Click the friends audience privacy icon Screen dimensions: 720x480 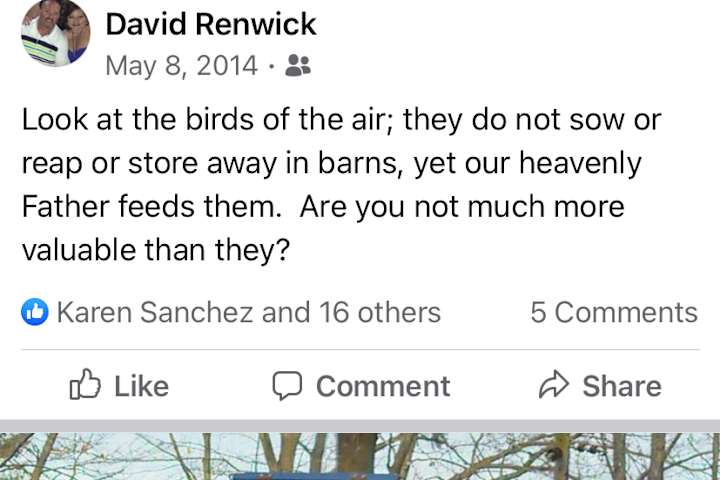coord(298,65)
